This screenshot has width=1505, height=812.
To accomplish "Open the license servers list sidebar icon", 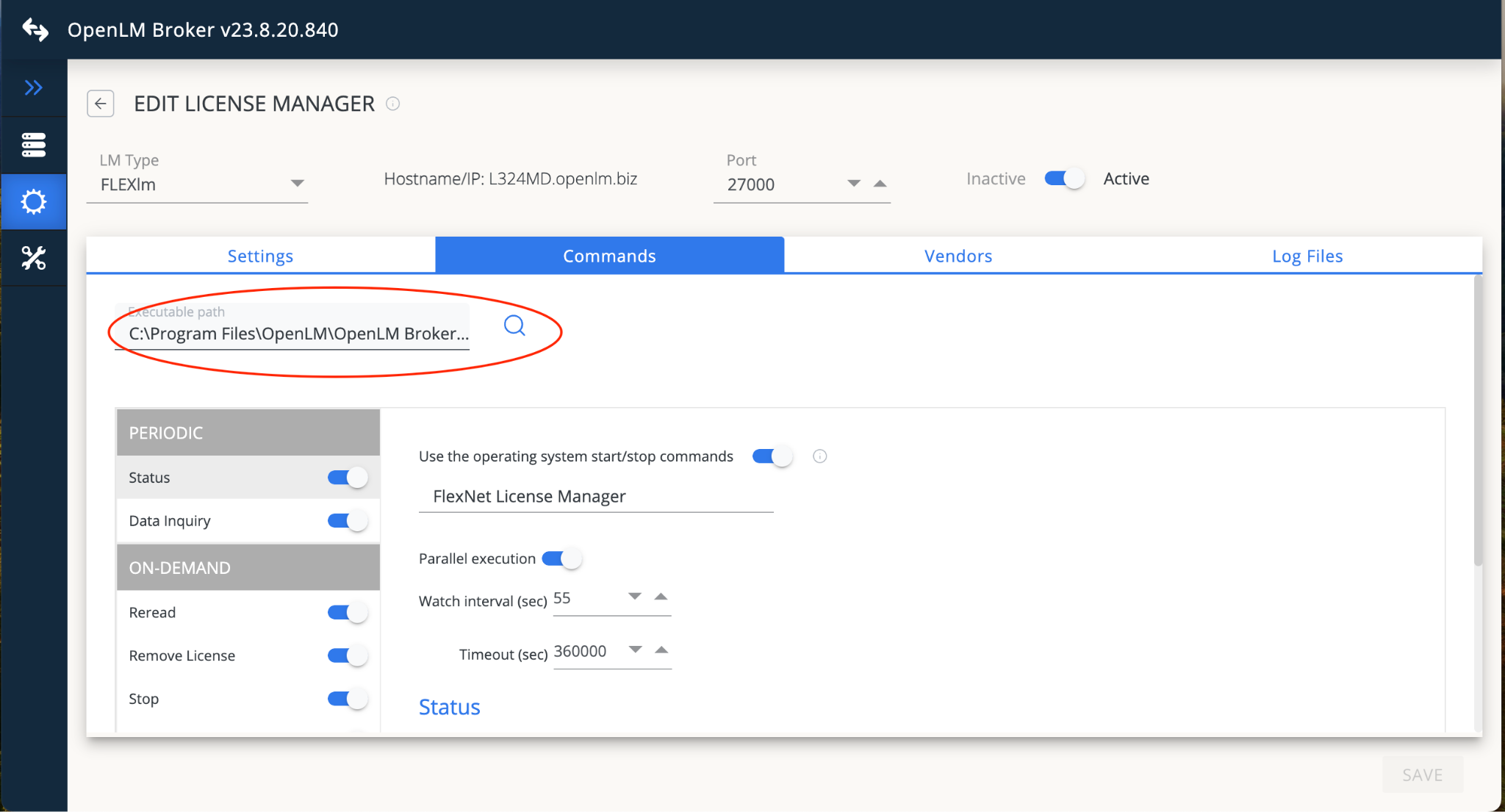I will [x=33, y=145].
